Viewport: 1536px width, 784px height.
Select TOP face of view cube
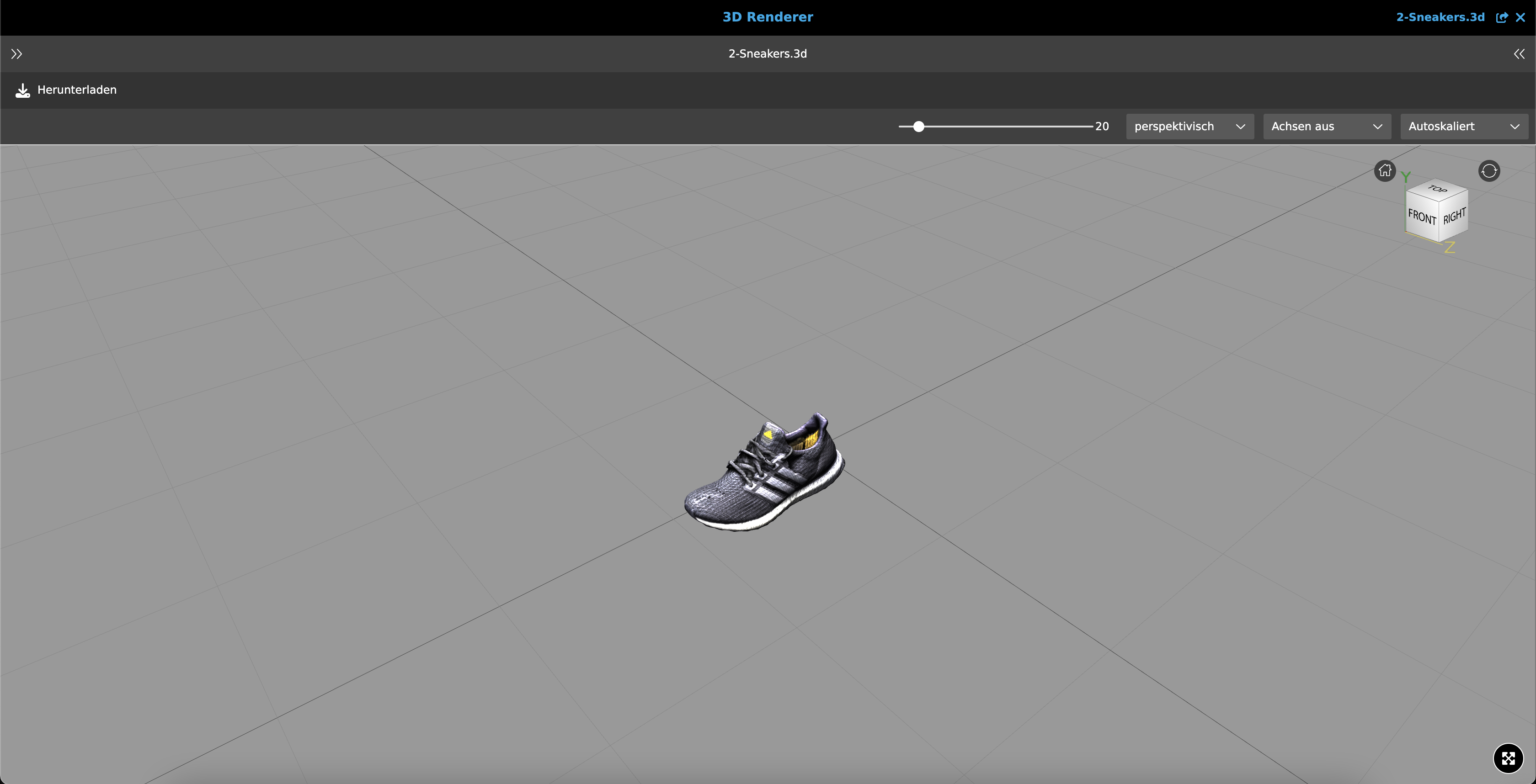(1437, 190)
